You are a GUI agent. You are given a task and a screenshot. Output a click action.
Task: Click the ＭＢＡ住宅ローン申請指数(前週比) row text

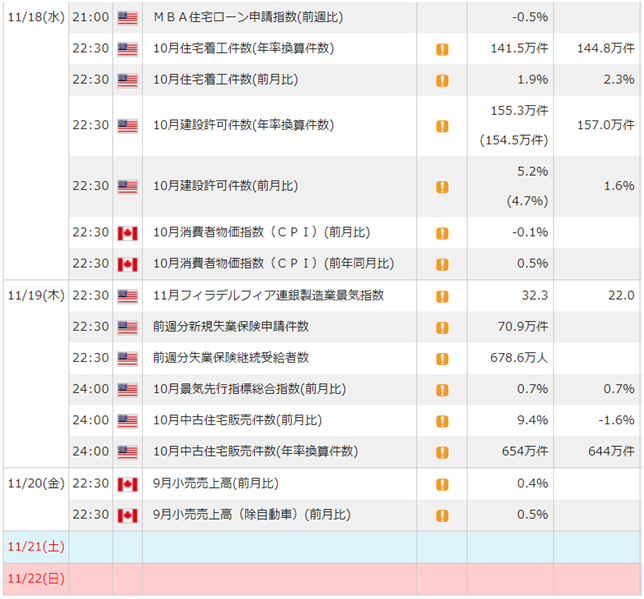(x=248, y=17)
